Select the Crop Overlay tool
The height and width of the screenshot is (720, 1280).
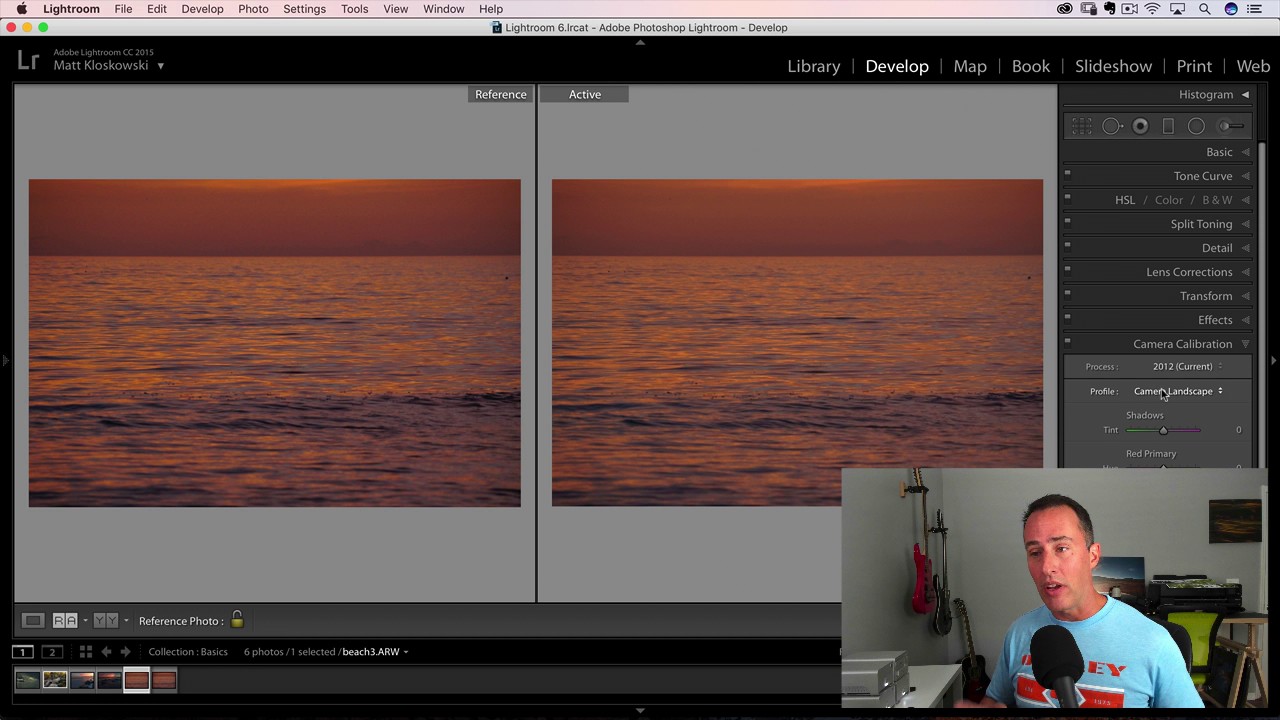point(1082,126)
